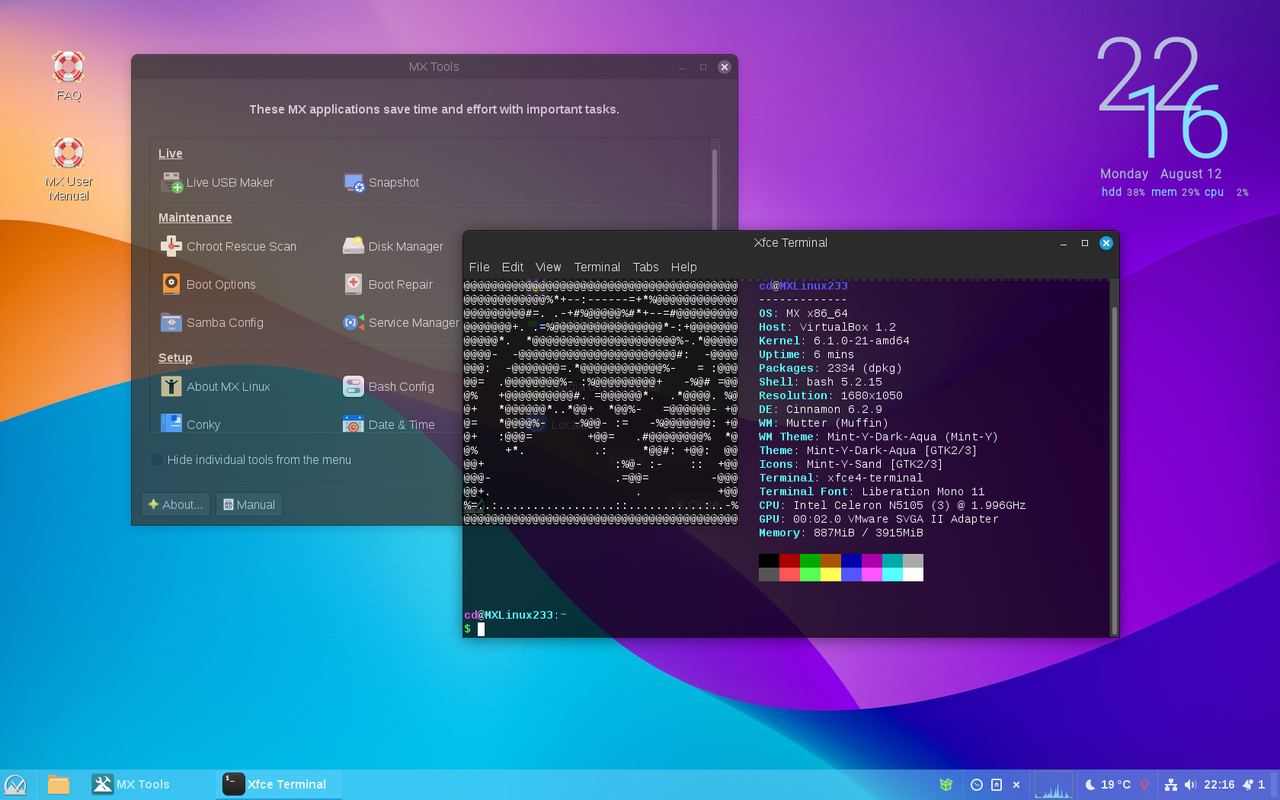Open About MX Linux tool
Viewport: 1280px width, 800px height.
[x=215, y=386]
